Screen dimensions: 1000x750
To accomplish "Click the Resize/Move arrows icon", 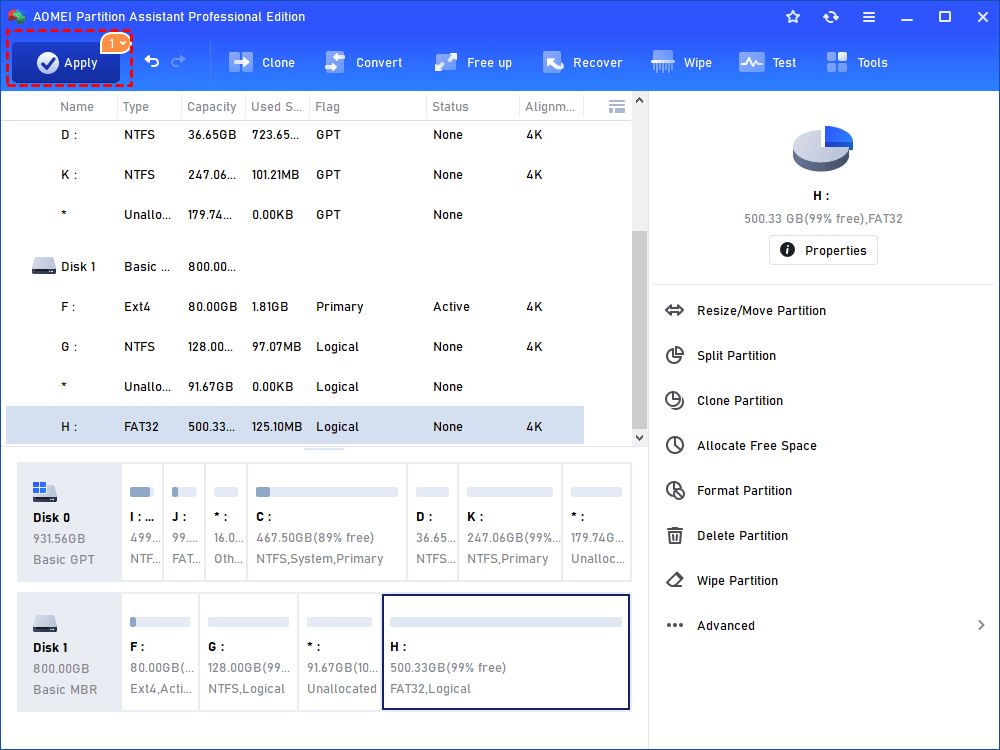I will (674, 311).
